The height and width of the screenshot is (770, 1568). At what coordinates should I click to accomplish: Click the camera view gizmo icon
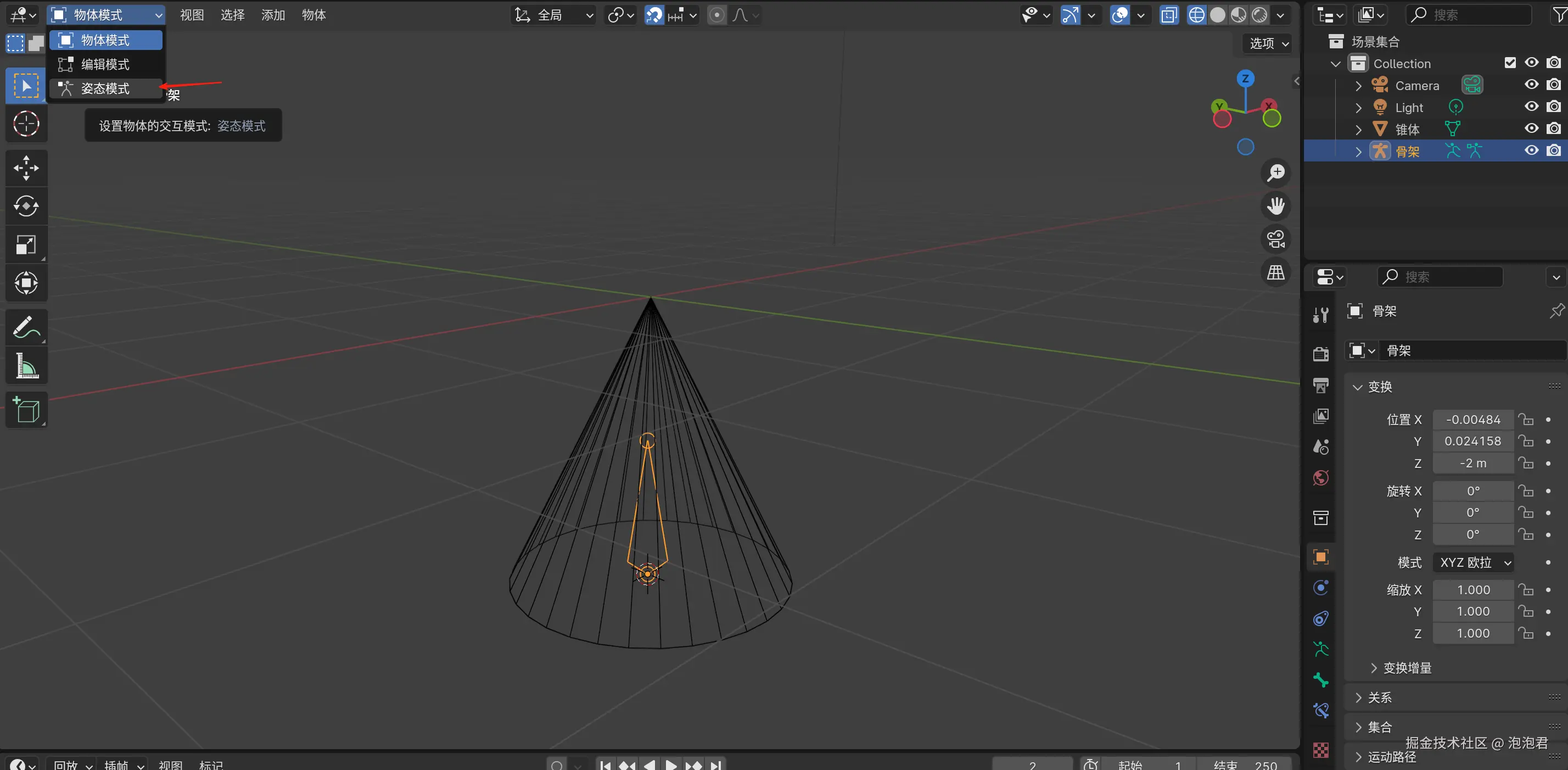(1276, 238)
